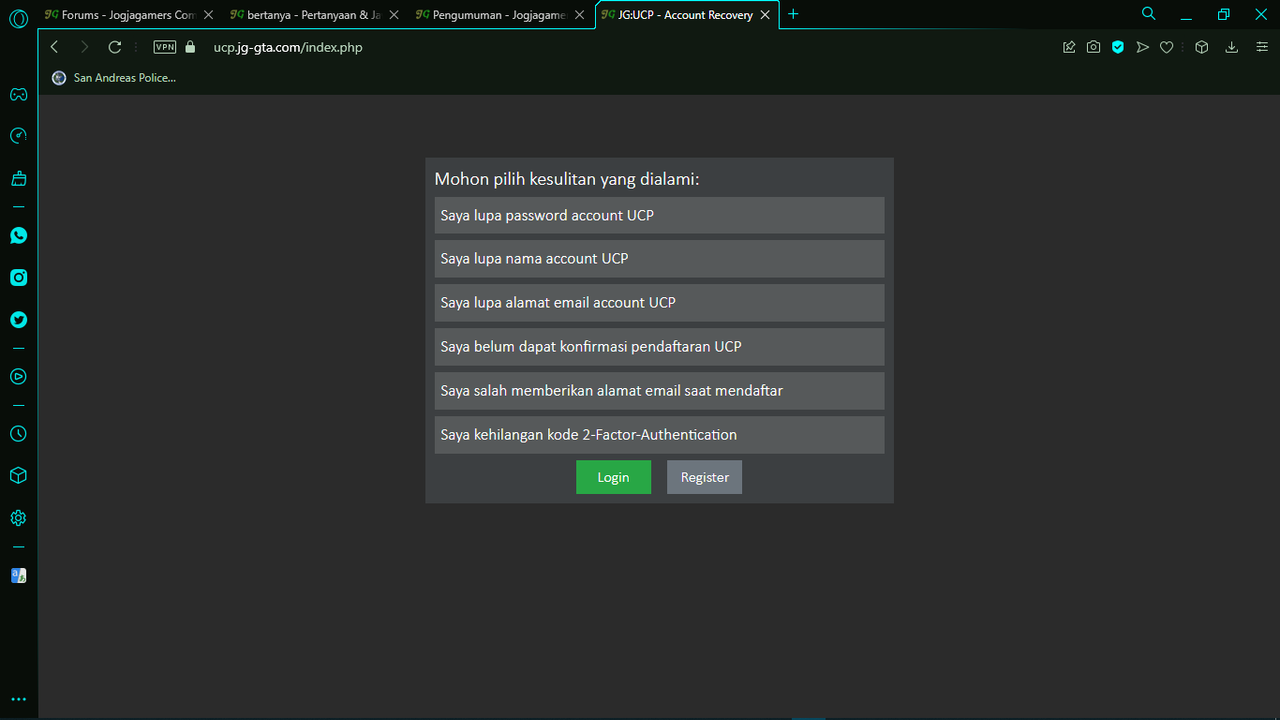Close the Pengumuman tab
The width and height of the screenshot is (1280, 720).
coord(579,15)
